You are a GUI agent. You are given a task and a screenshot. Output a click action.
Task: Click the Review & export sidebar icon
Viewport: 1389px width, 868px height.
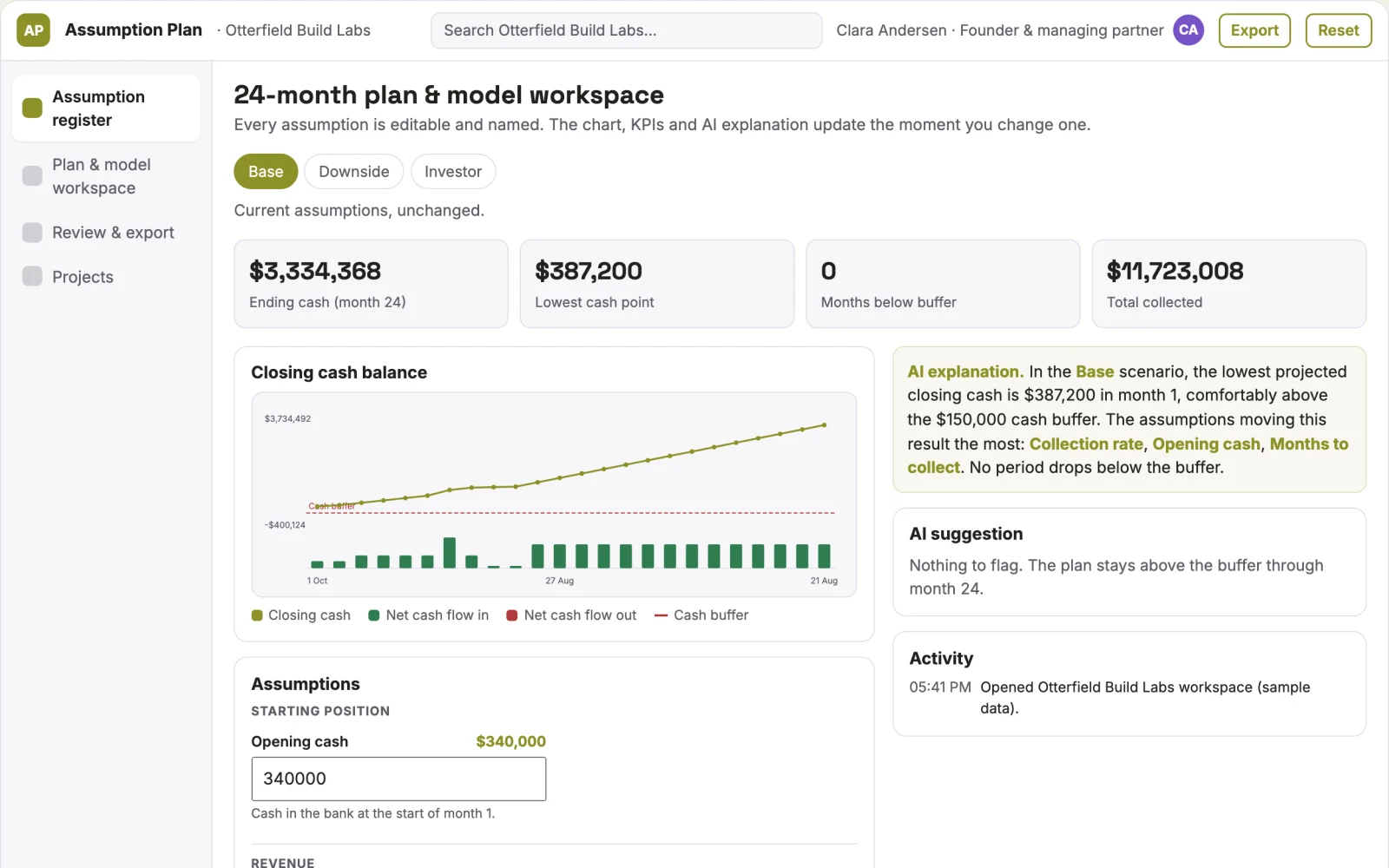[x=32, y=233]
